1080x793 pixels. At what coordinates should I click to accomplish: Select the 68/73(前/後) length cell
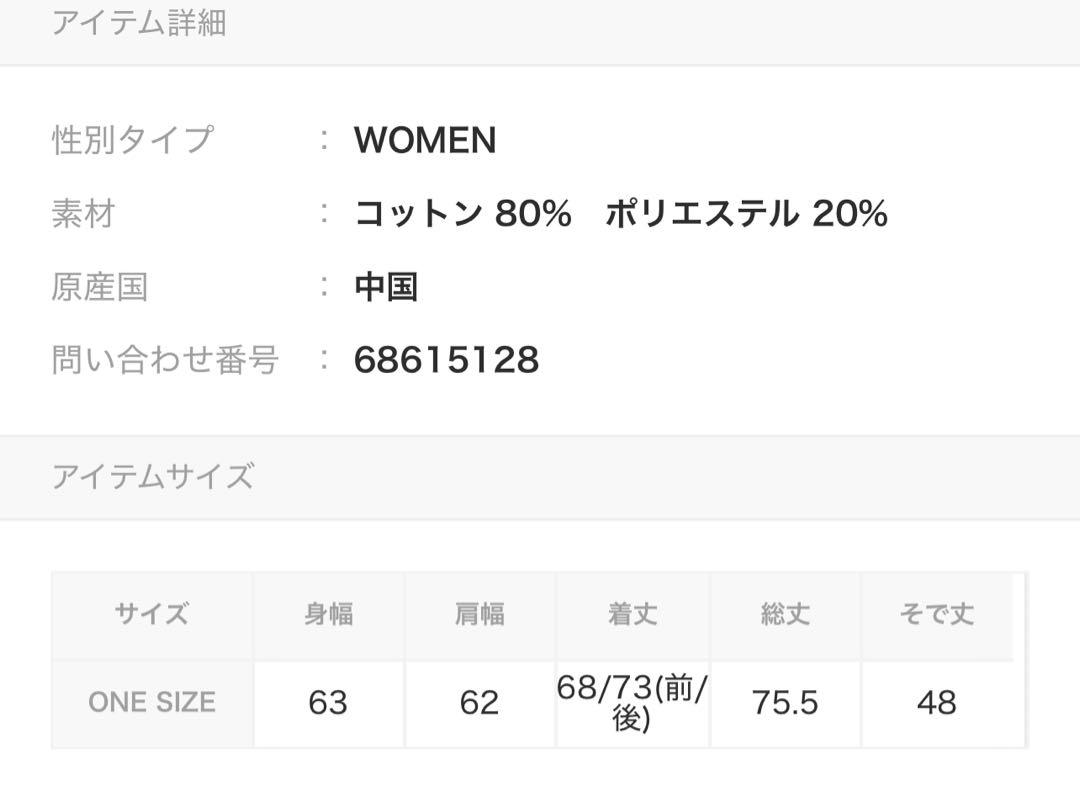click(x=632, y=702)
